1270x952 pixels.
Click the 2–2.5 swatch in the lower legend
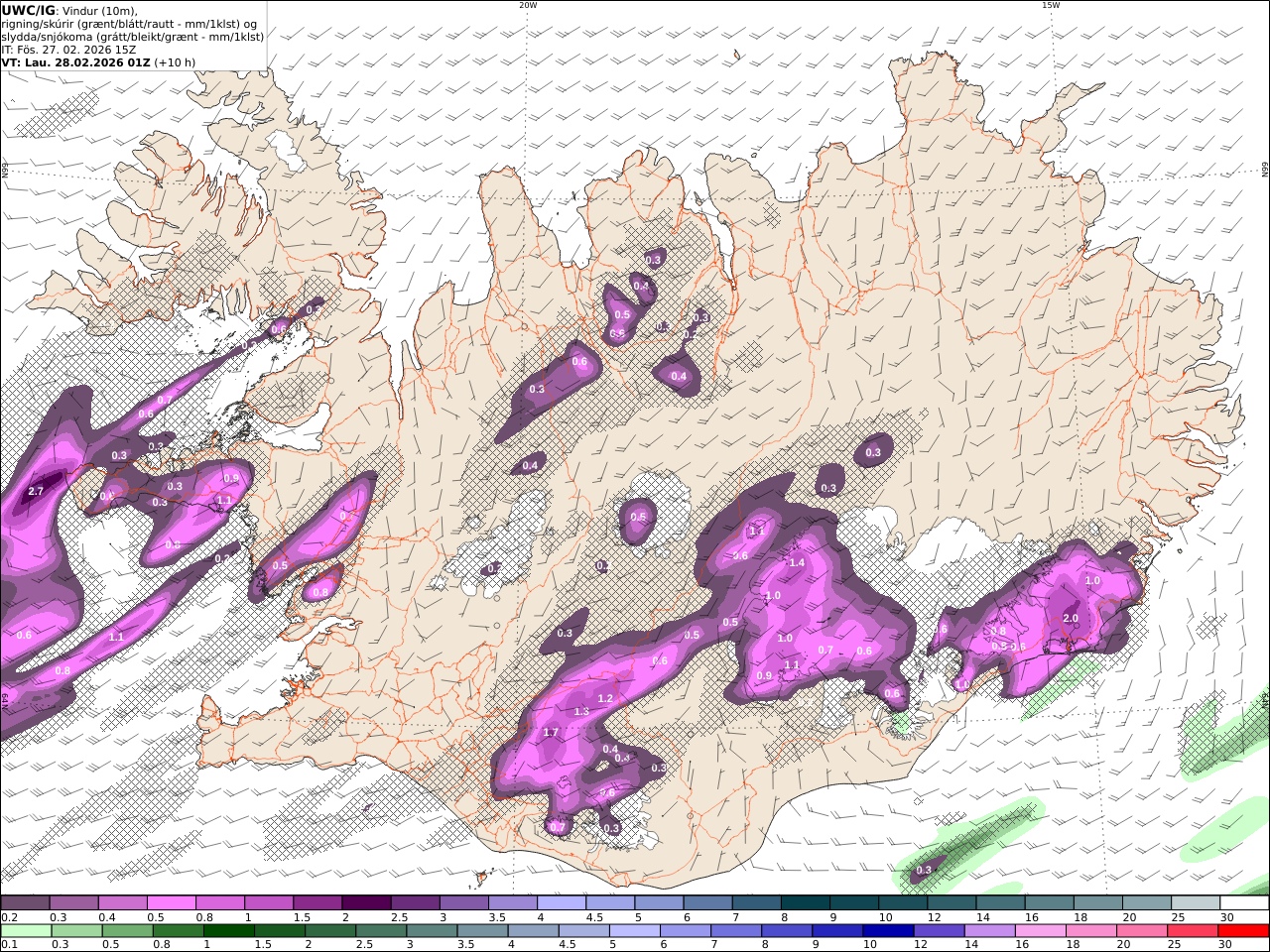pos(329,931)
